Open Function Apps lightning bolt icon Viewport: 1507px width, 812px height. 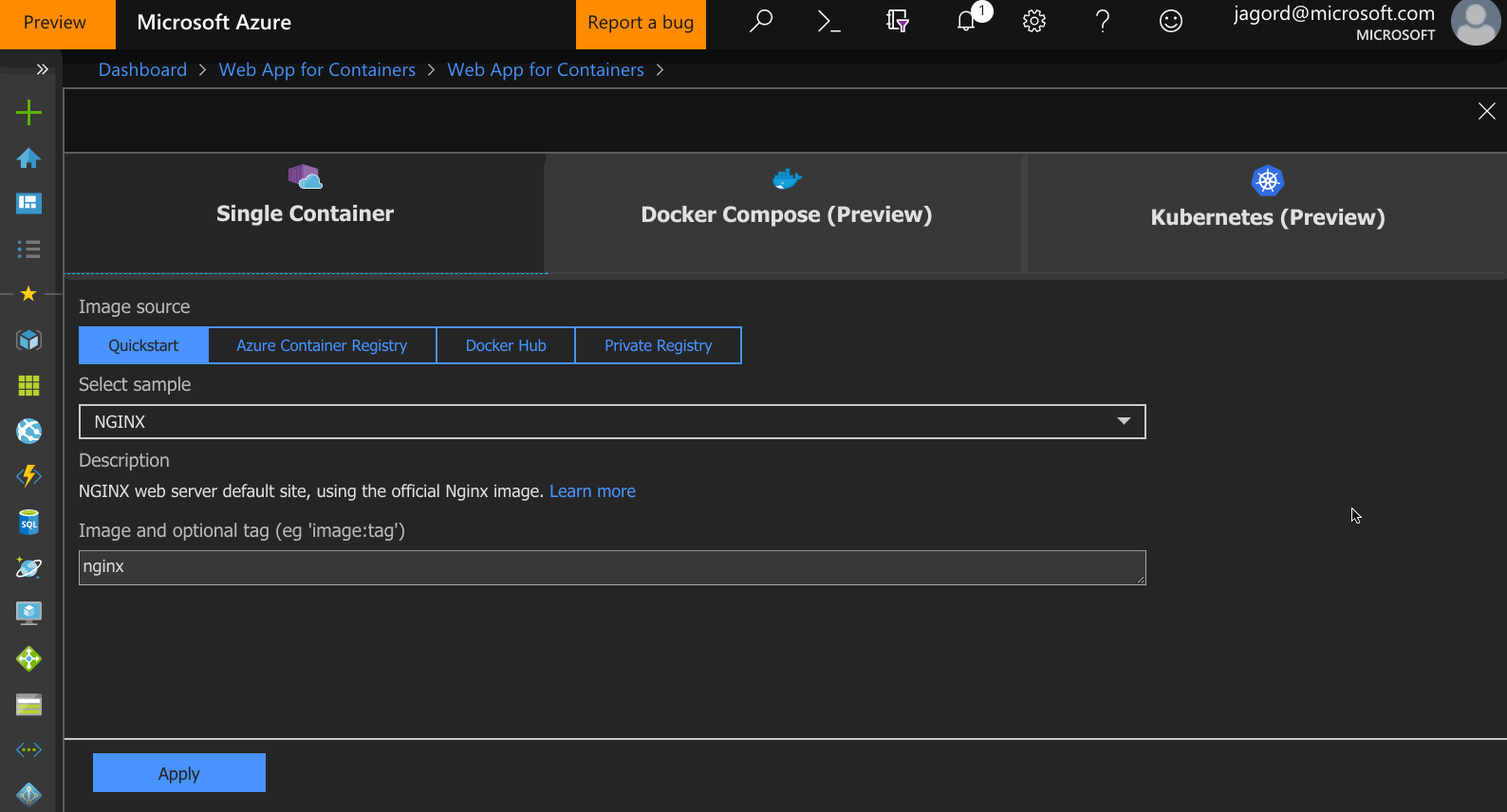coord(28,475)
